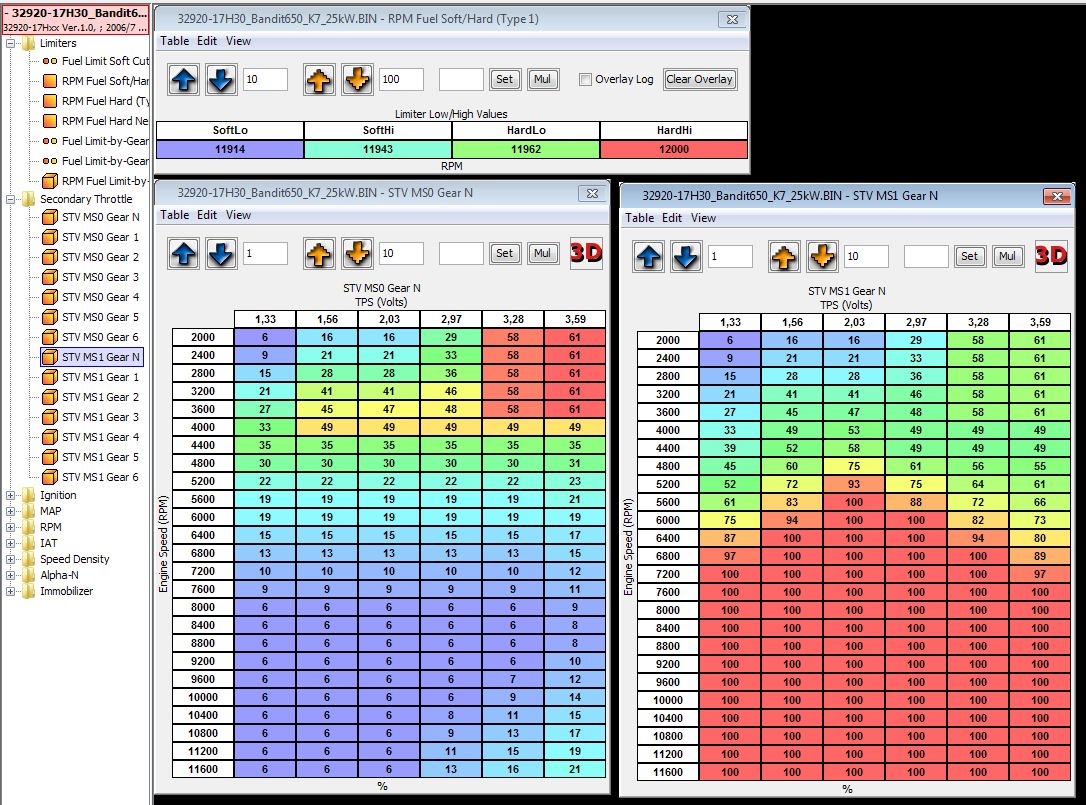Screen dimensions: 1086x805
Task: Click the blue up arrow in Limiter window
Action: point(183,80)
